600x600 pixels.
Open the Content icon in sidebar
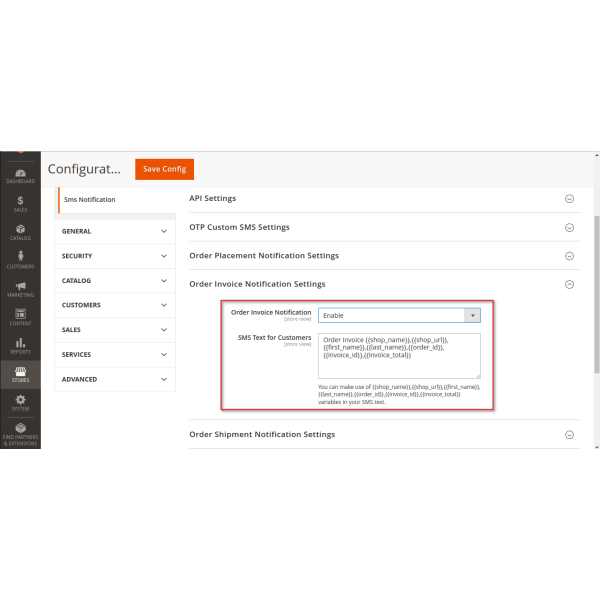[x=20, y=316]
